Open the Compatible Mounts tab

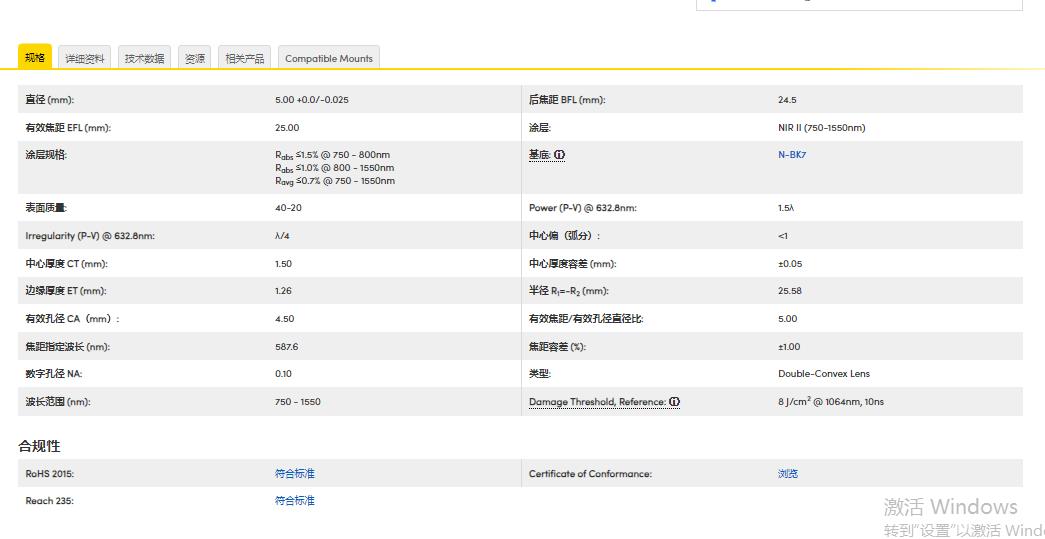point(328,59)
